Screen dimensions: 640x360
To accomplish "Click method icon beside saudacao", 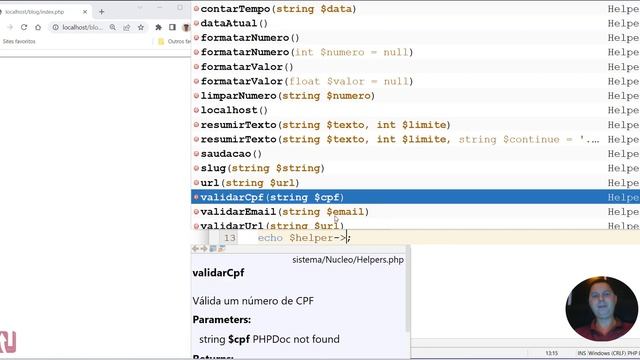I will point(196,154).
